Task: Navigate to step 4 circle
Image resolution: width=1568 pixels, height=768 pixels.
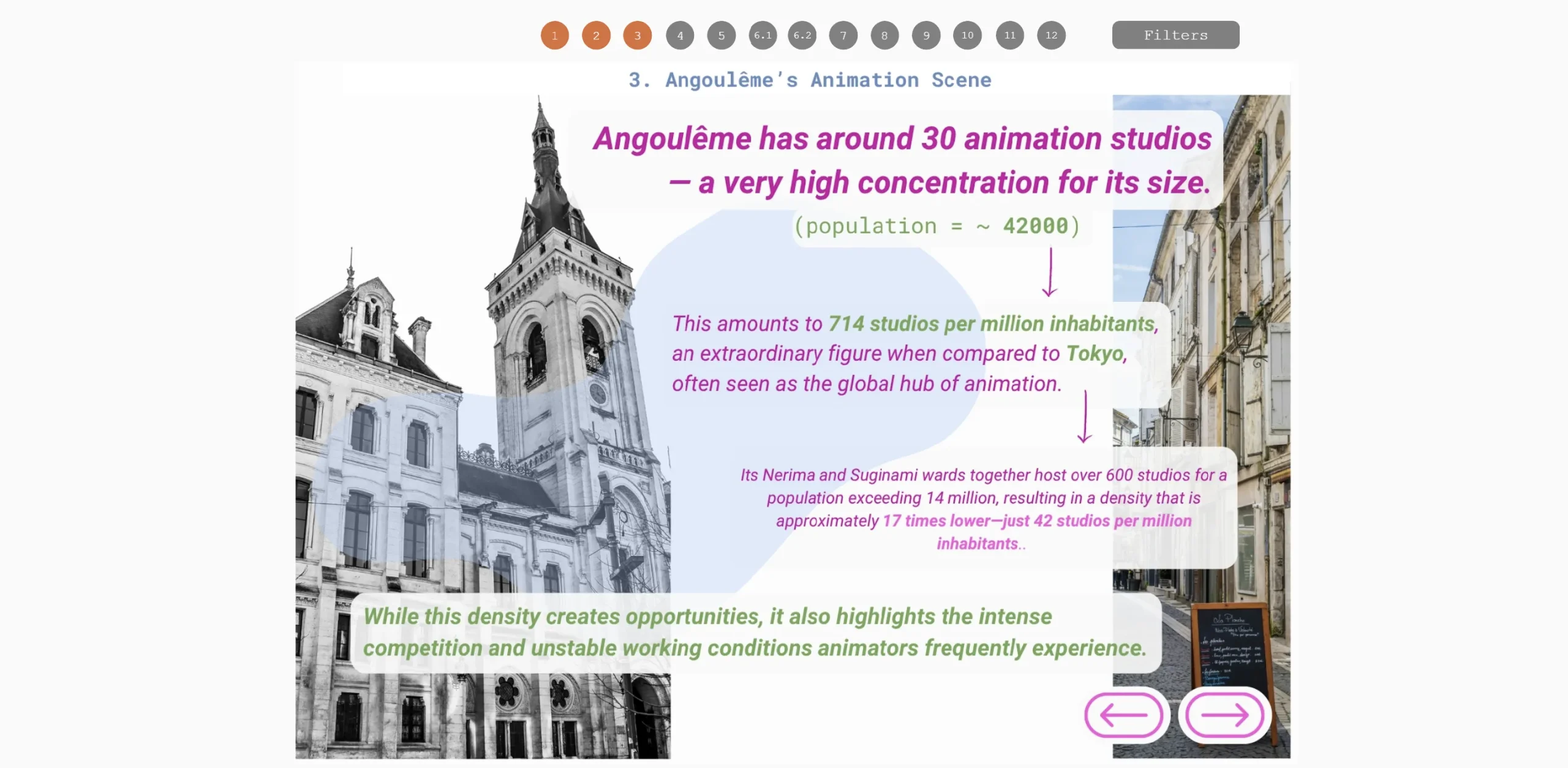Action: click(680, 36)
